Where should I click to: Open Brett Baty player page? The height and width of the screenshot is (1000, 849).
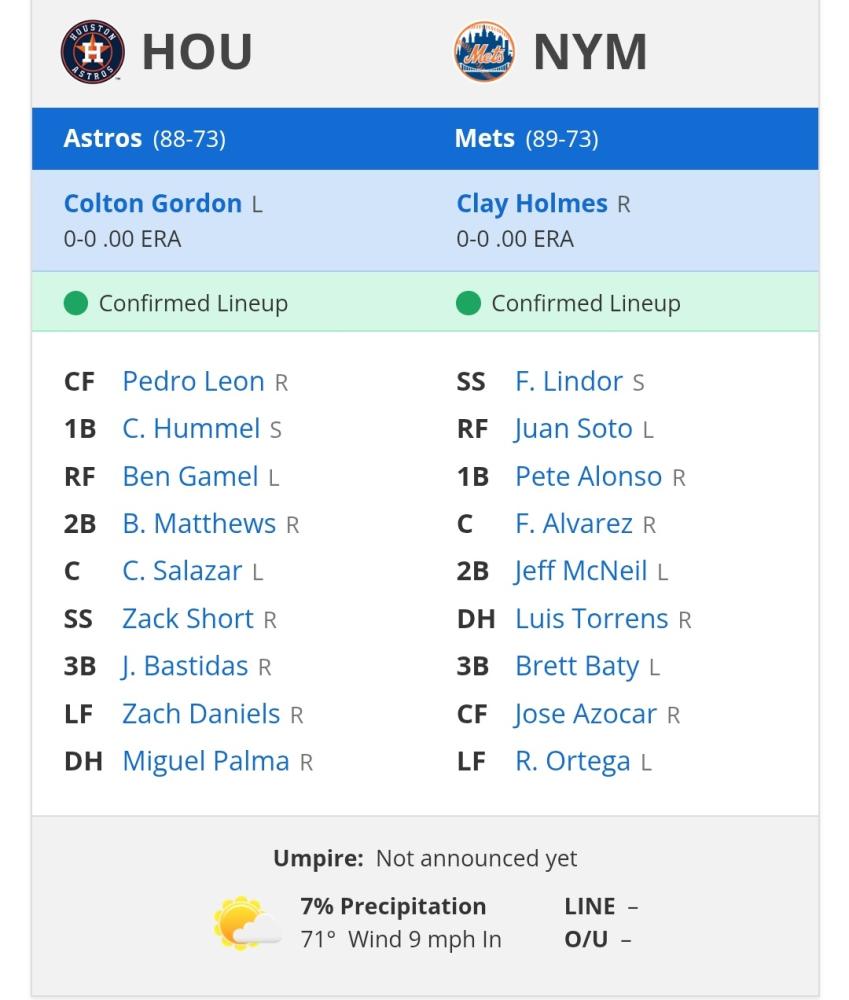[x=577, y=666]
